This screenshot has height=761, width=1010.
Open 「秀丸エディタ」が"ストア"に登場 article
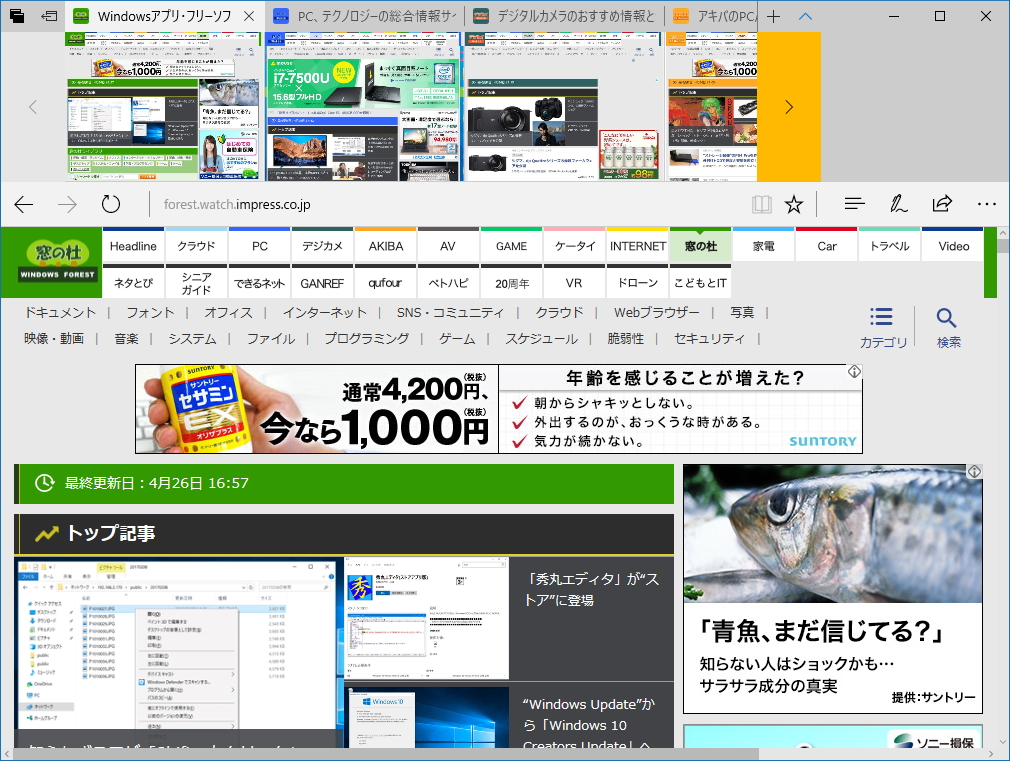pyautogui.click(x=593, y=590)
